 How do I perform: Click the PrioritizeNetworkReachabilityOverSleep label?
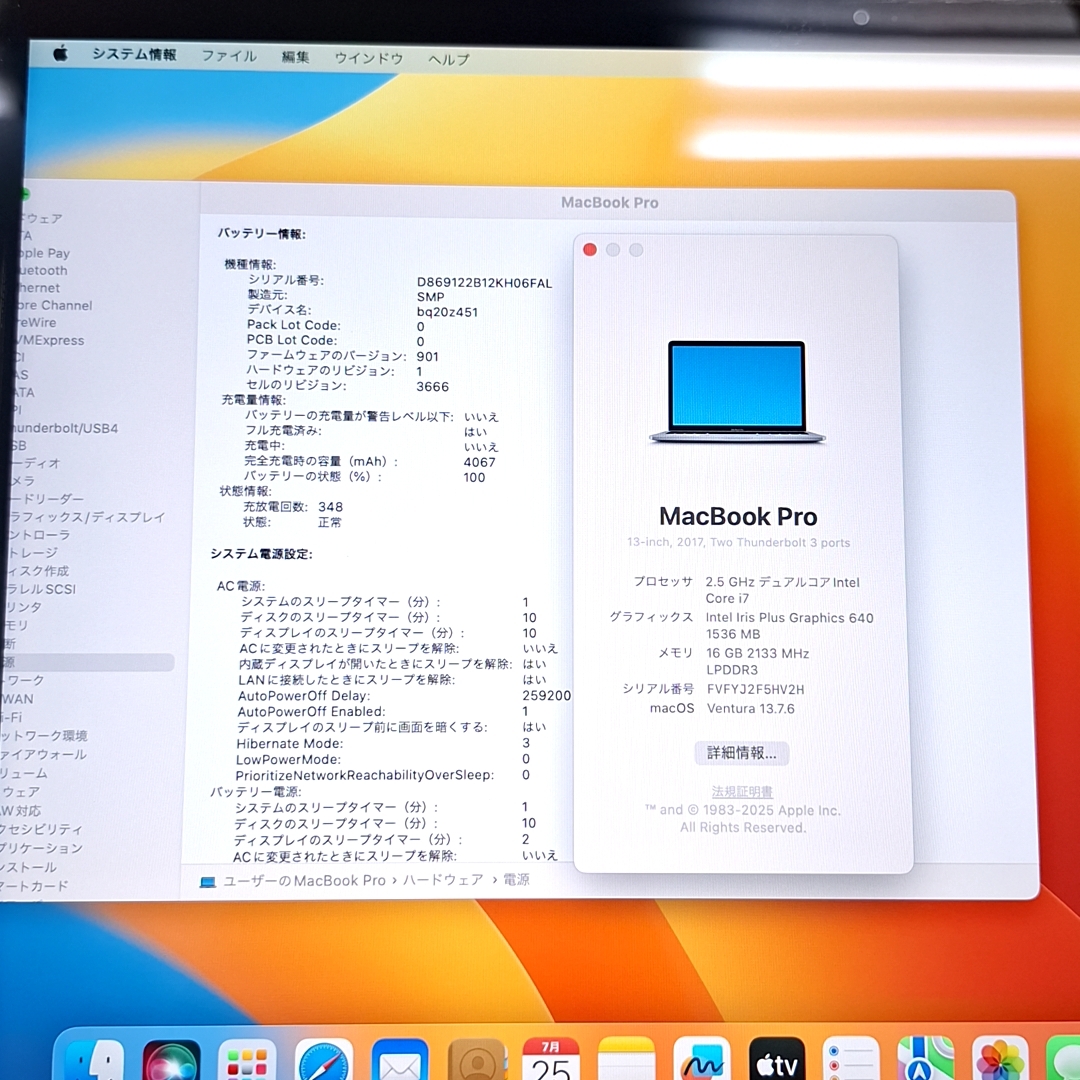coord(364,776)
